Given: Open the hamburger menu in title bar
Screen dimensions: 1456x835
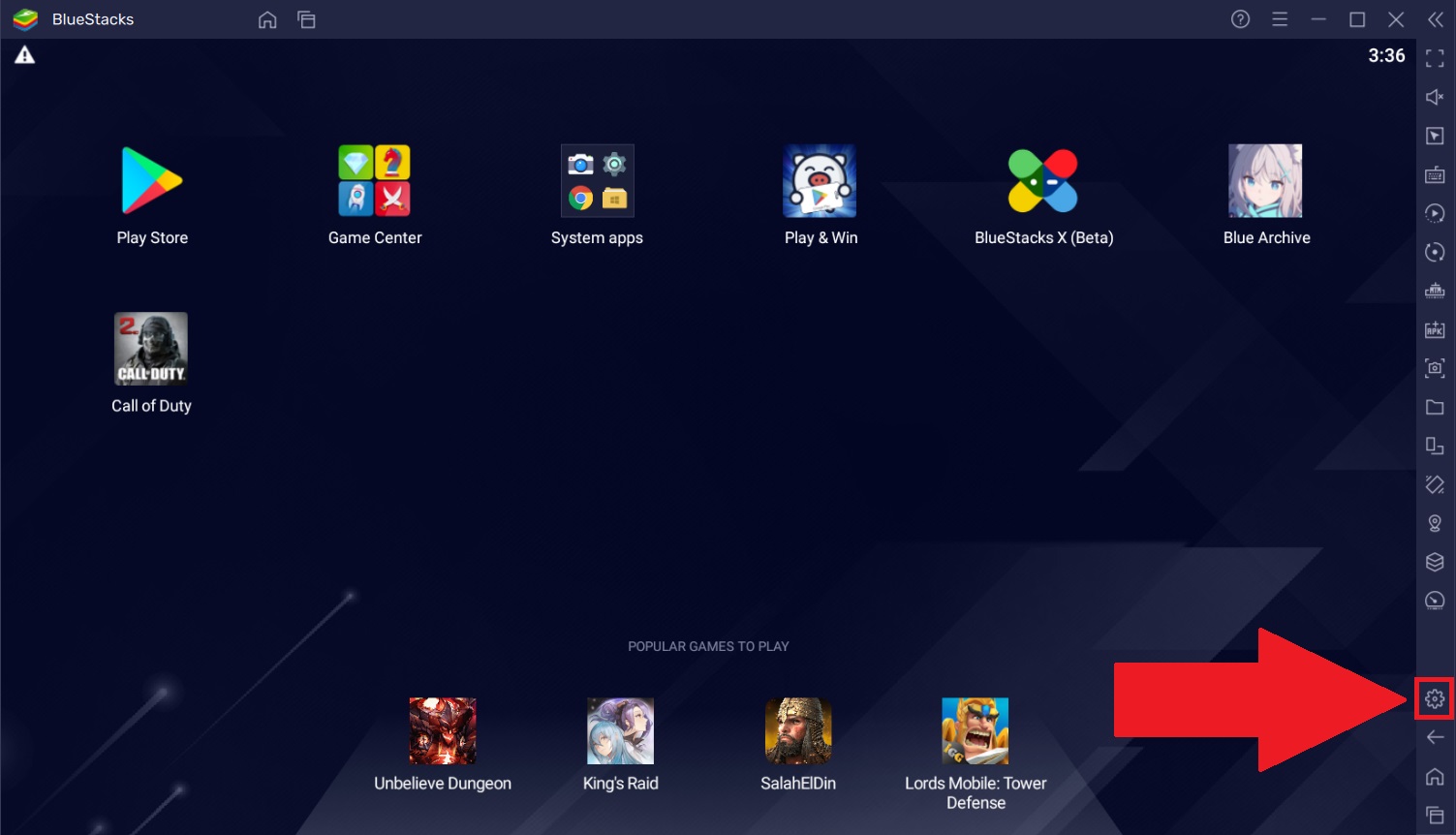Looking at the screenshot, I should click(1280, 19).
